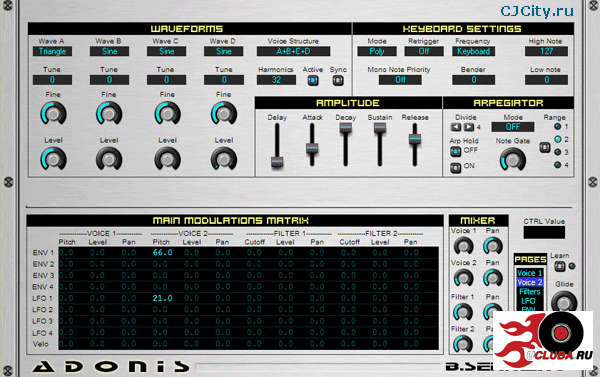Click the Wave D Fine knob
The height and width of the screenshot is (377, 600).
[x=224, y=114]
